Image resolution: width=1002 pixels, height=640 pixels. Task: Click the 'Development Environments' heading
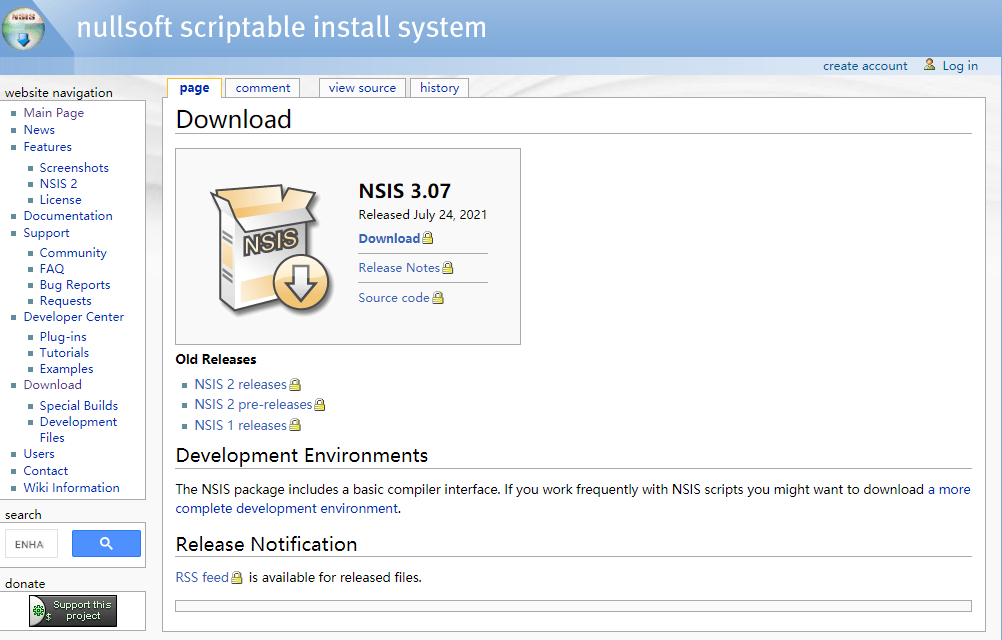(x=302, y=455)
